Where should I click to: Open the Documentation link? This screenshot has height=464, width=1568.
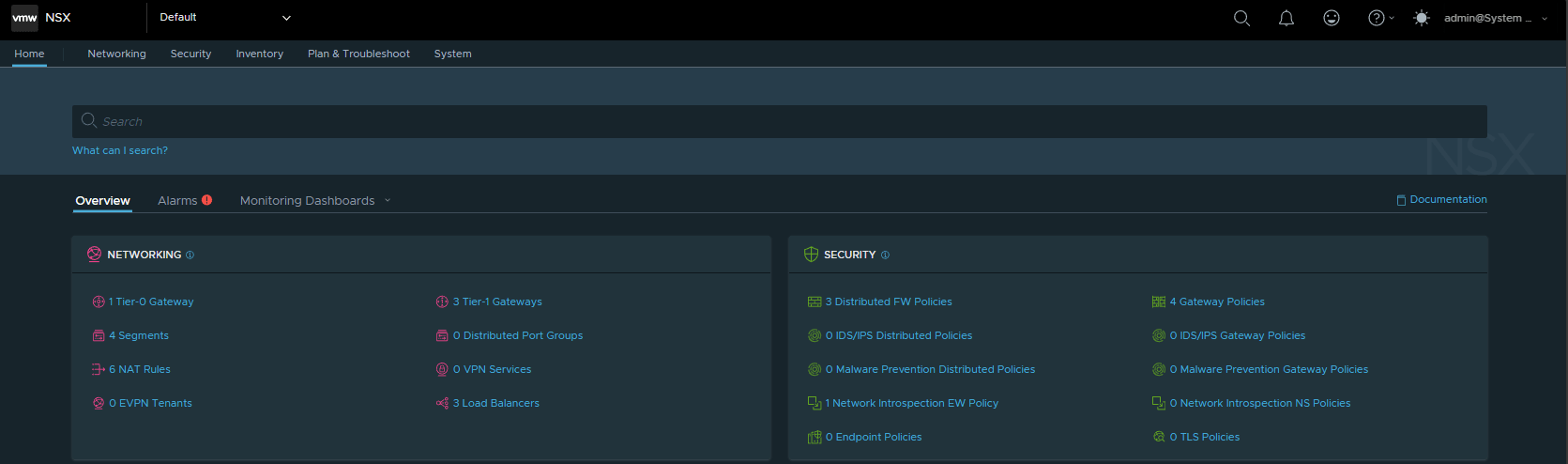(x=1441, y=199)
